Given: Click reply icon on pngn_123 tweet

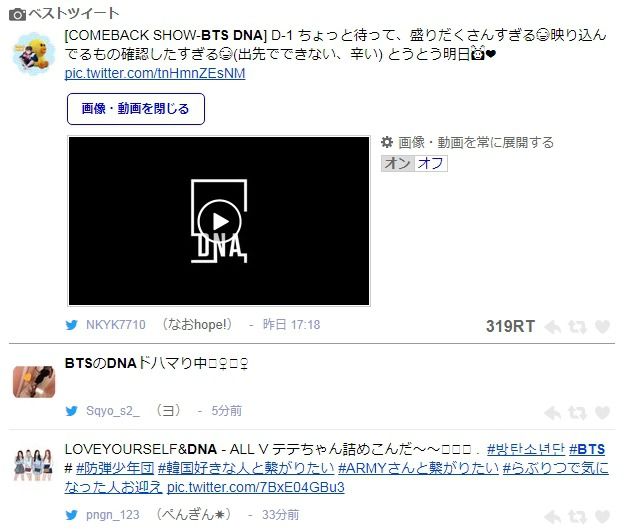Looking at the screenshot, I should point(553,517).
